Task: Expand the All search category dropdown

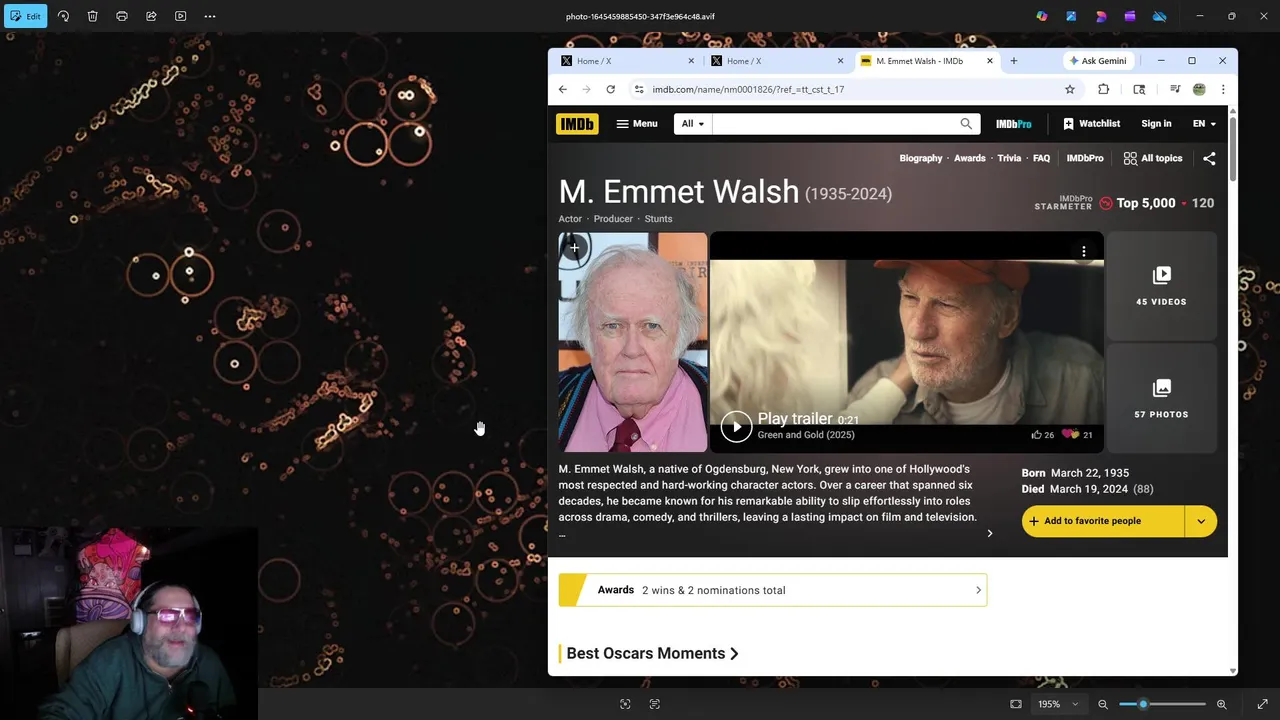Action: click(x=692, y=124)
